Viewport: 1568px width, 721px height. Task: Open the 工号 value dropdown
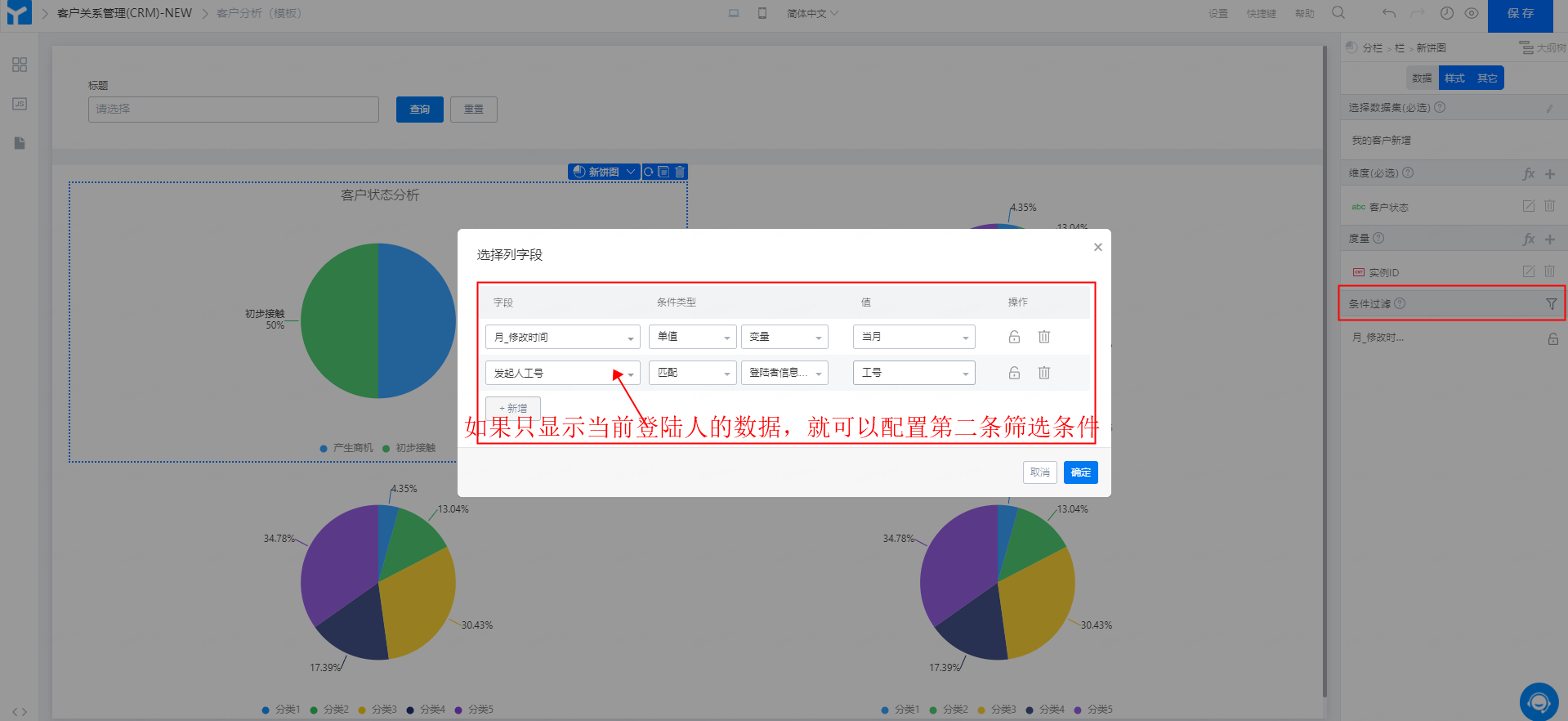pos(914,373)
